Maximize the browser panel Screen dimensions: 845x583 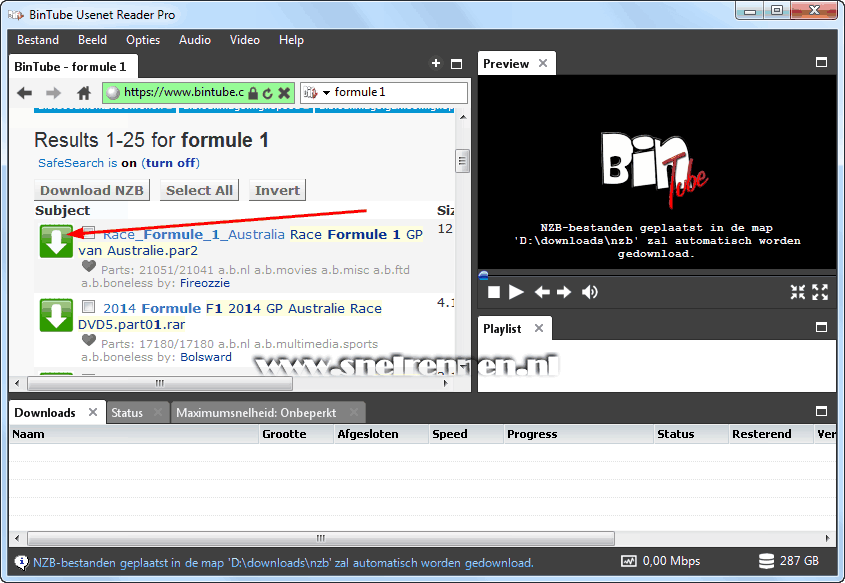coord(456,64)
